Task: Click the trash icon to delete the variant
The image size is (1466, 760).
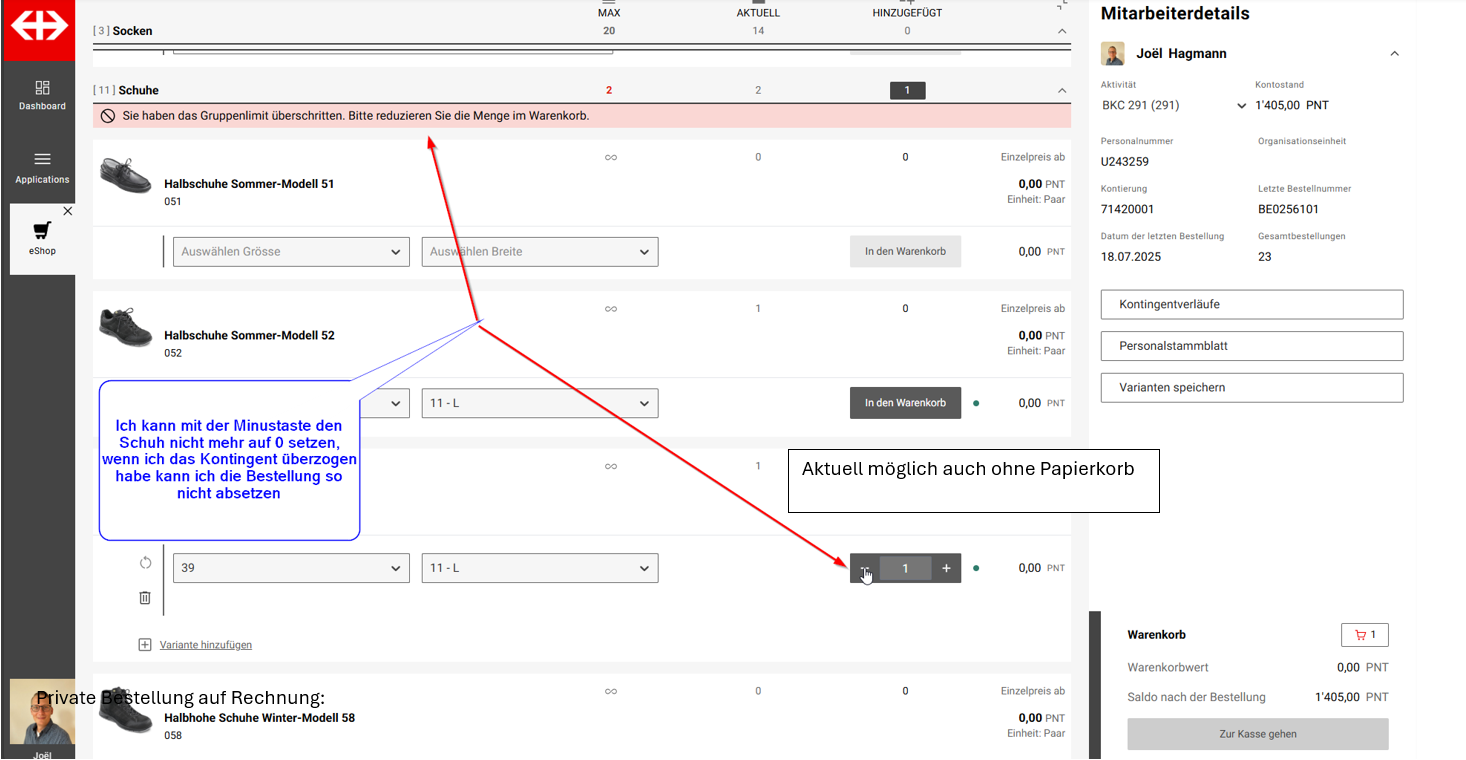Action: click(145, 597)
